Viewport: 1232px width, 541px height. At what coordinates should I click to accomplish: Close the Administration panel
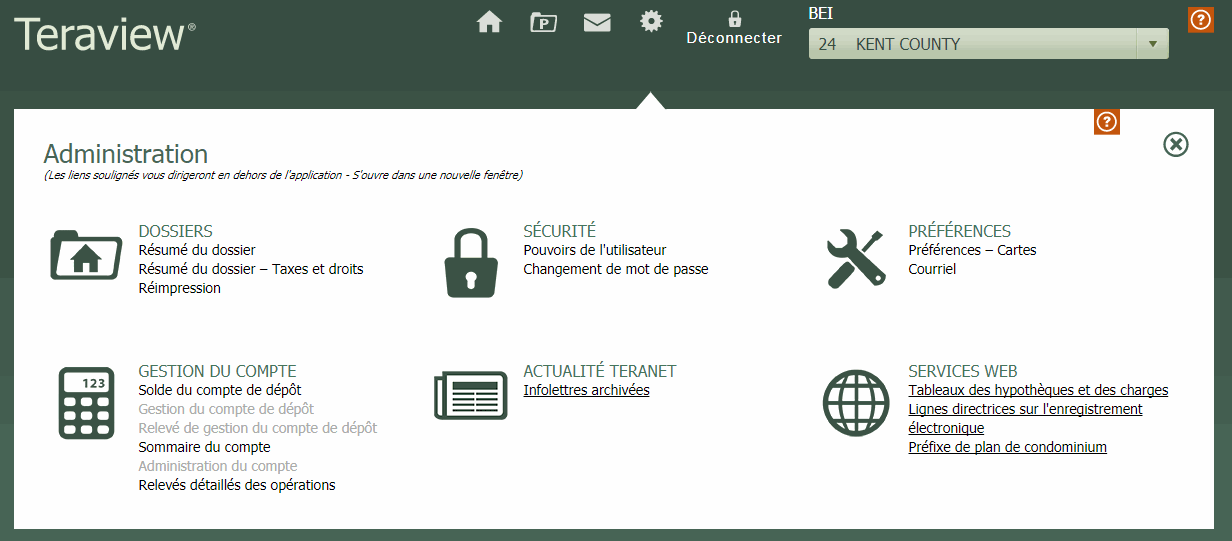(x=1176, y=145)
